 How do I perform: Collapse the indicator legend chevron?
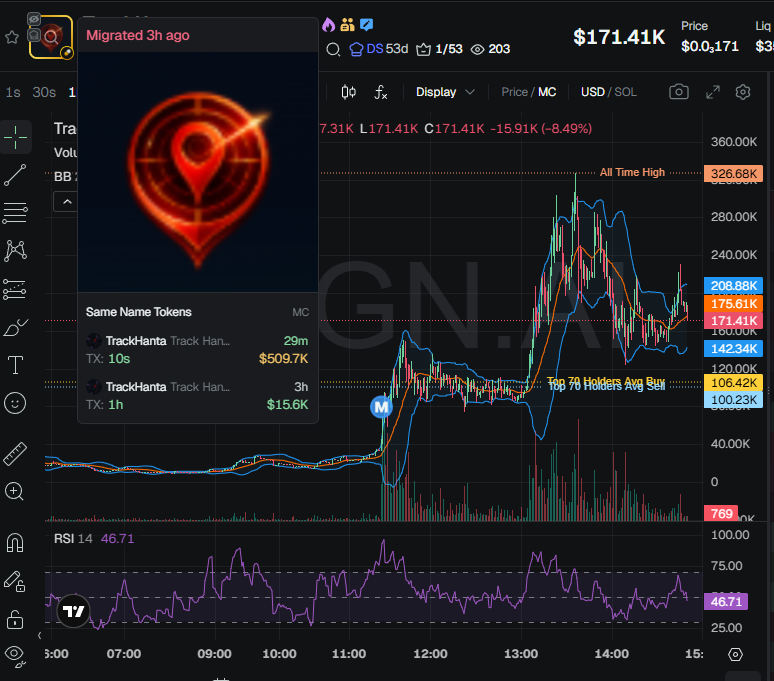click(67, 202)
